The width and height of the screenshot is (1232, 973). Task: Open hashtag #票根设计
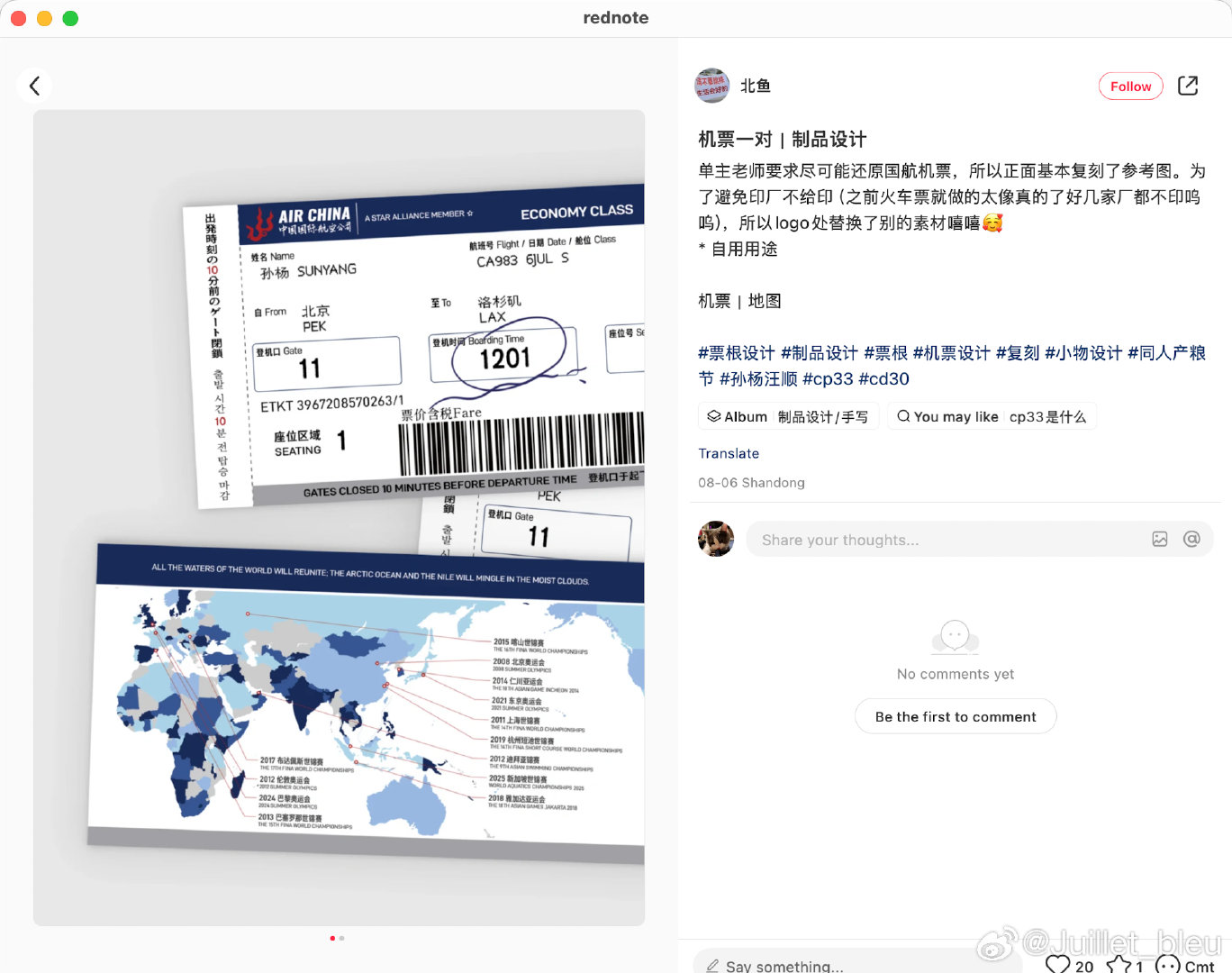pyautogui.click(x=737, y=353)
